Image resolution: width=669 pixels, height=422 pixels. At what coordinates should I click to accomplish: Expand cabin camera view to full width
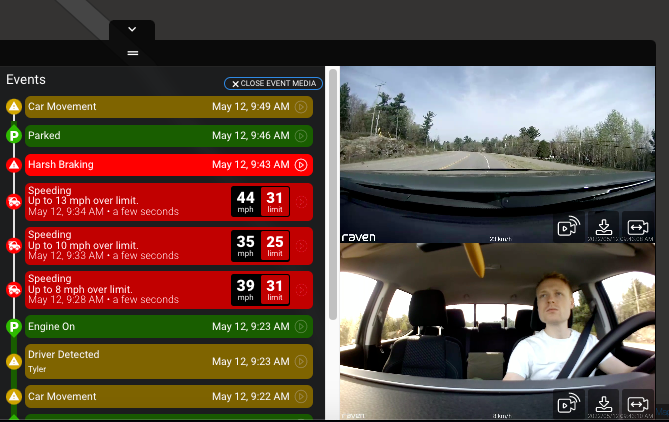tap(637, 404)
